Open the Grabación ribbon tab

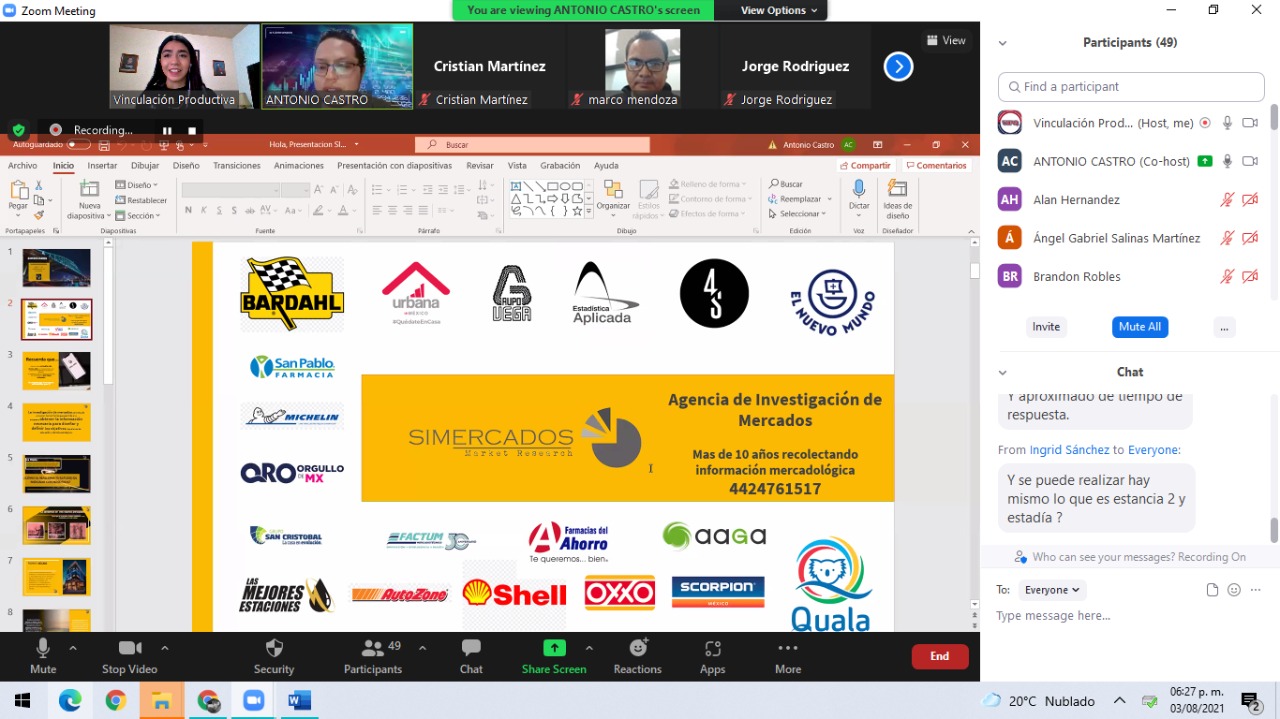pyautogui.click(x=560, y=166)
